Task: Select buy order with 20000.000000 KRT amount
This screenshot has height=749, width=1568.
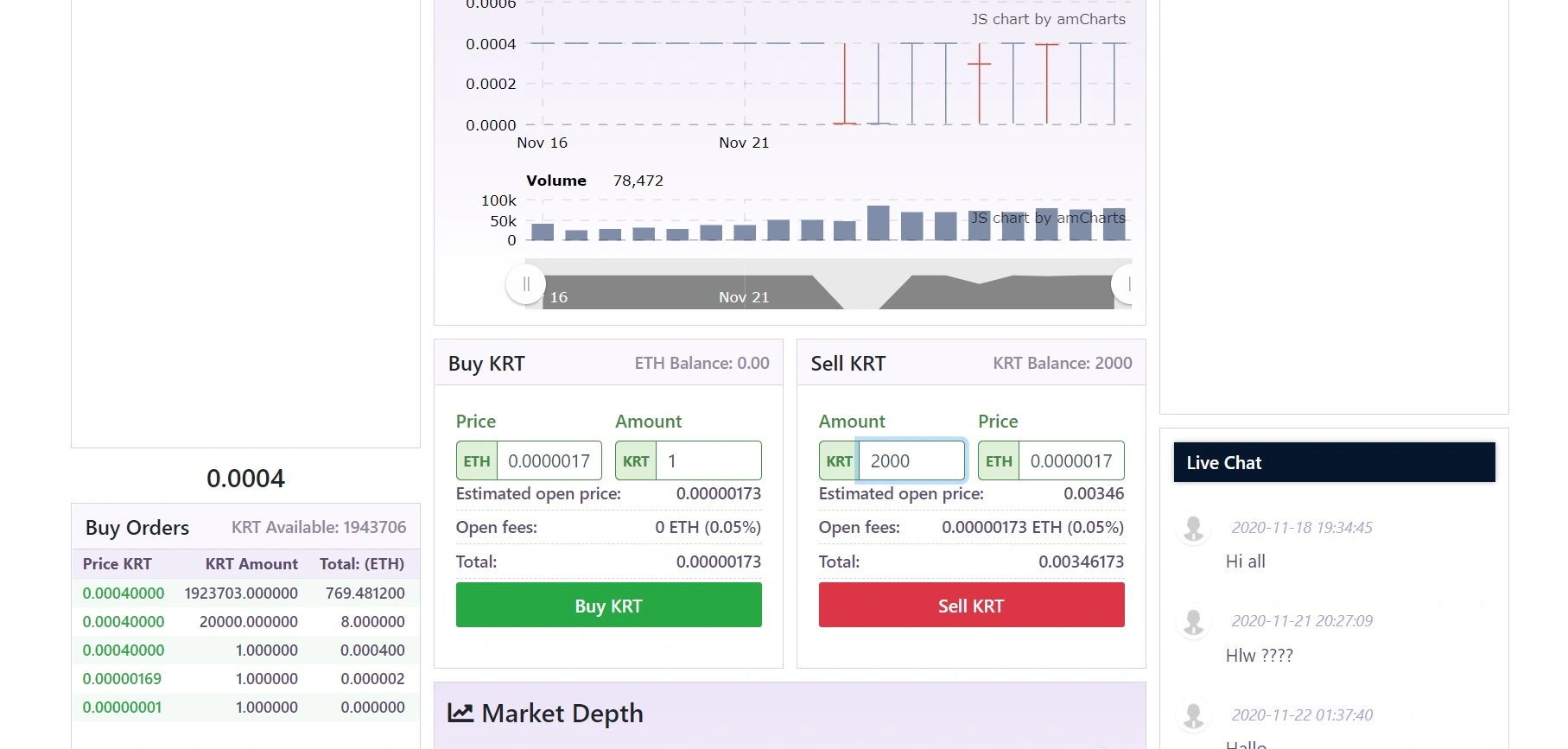Action: [x=245, y=621]
